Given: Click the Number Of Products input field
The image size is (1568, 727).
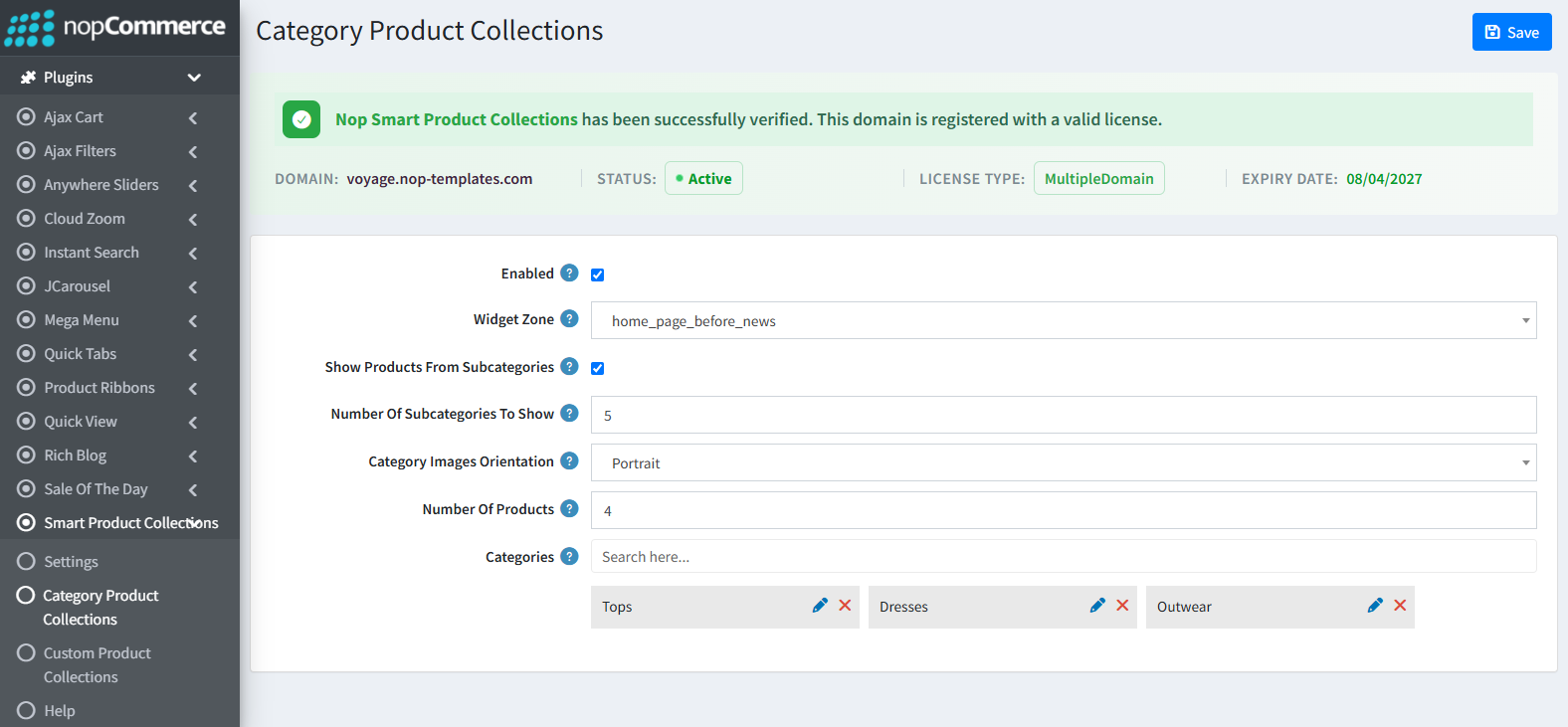Looking at the screenshot, I should (1064, 510).
